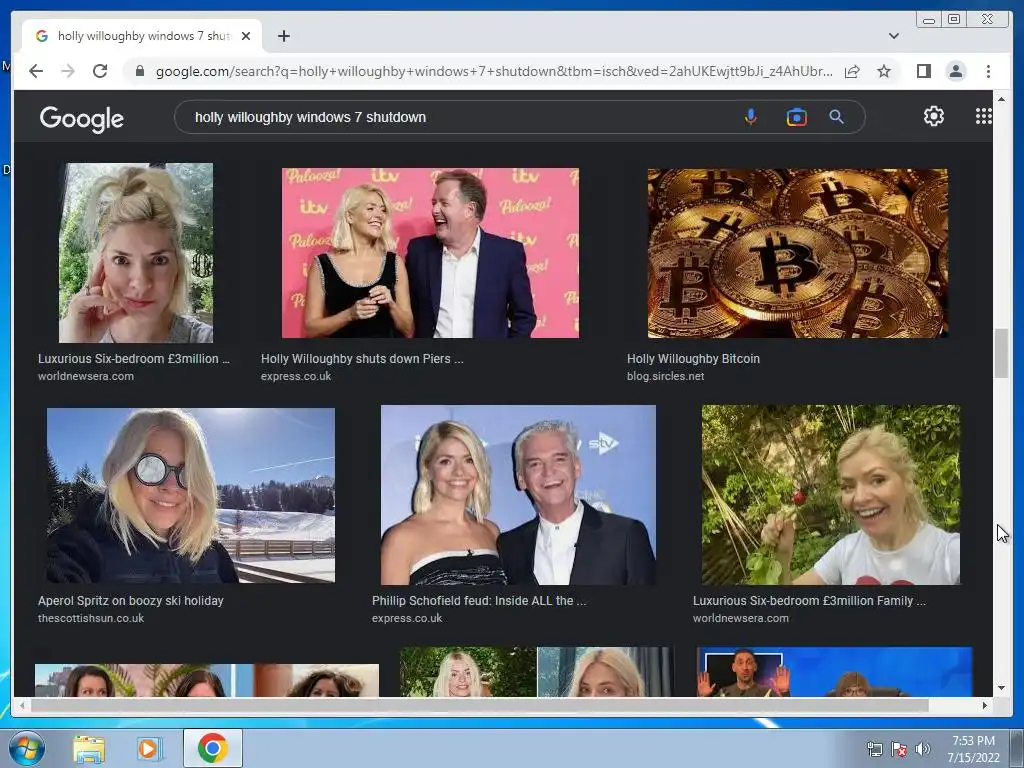Open Windows Explorer from the taskbar
The height and width of the screenshot is (768, 1024).
pos(89,749)
